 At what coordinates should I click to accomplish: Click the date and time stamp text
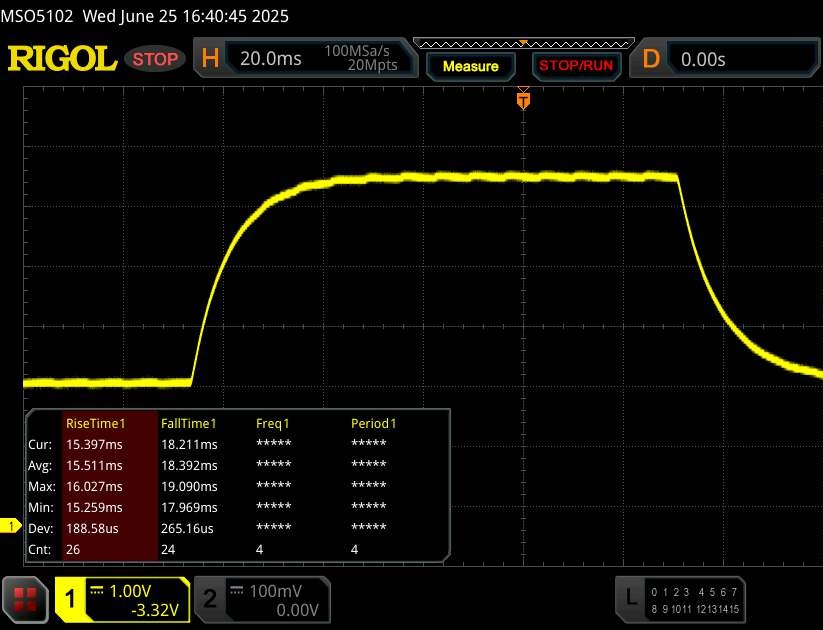pos(186,16)
